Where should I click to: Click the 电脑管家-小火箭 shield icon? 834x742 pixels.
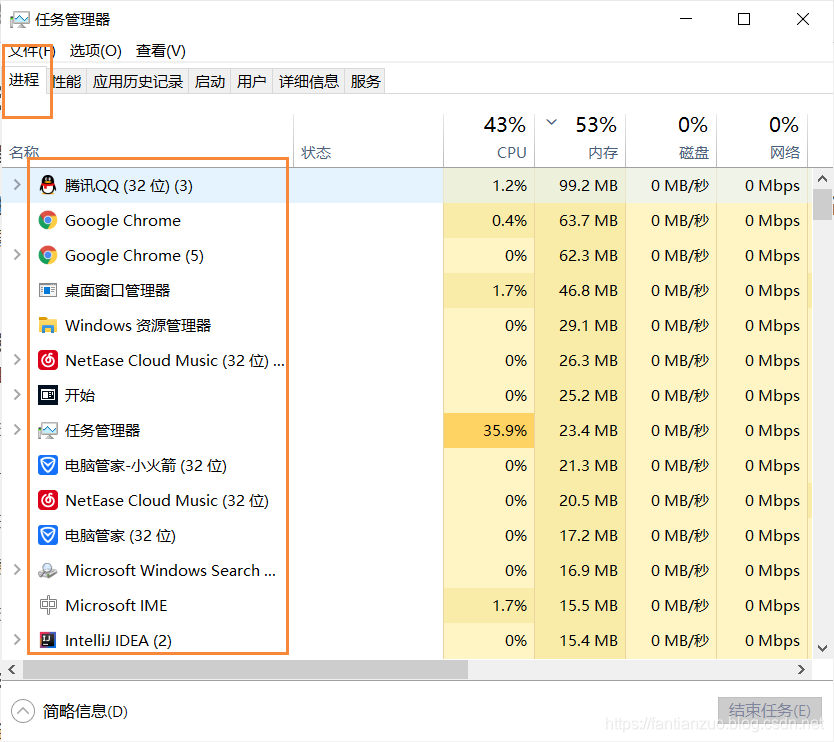click(48, 465)
